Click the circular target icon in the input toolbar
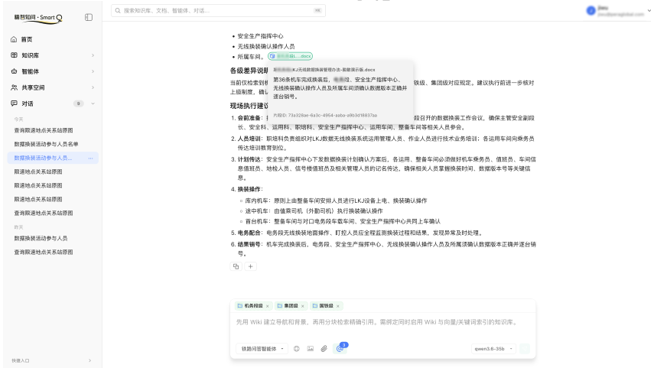Screen dimensions: 651x372 point(296,349)
